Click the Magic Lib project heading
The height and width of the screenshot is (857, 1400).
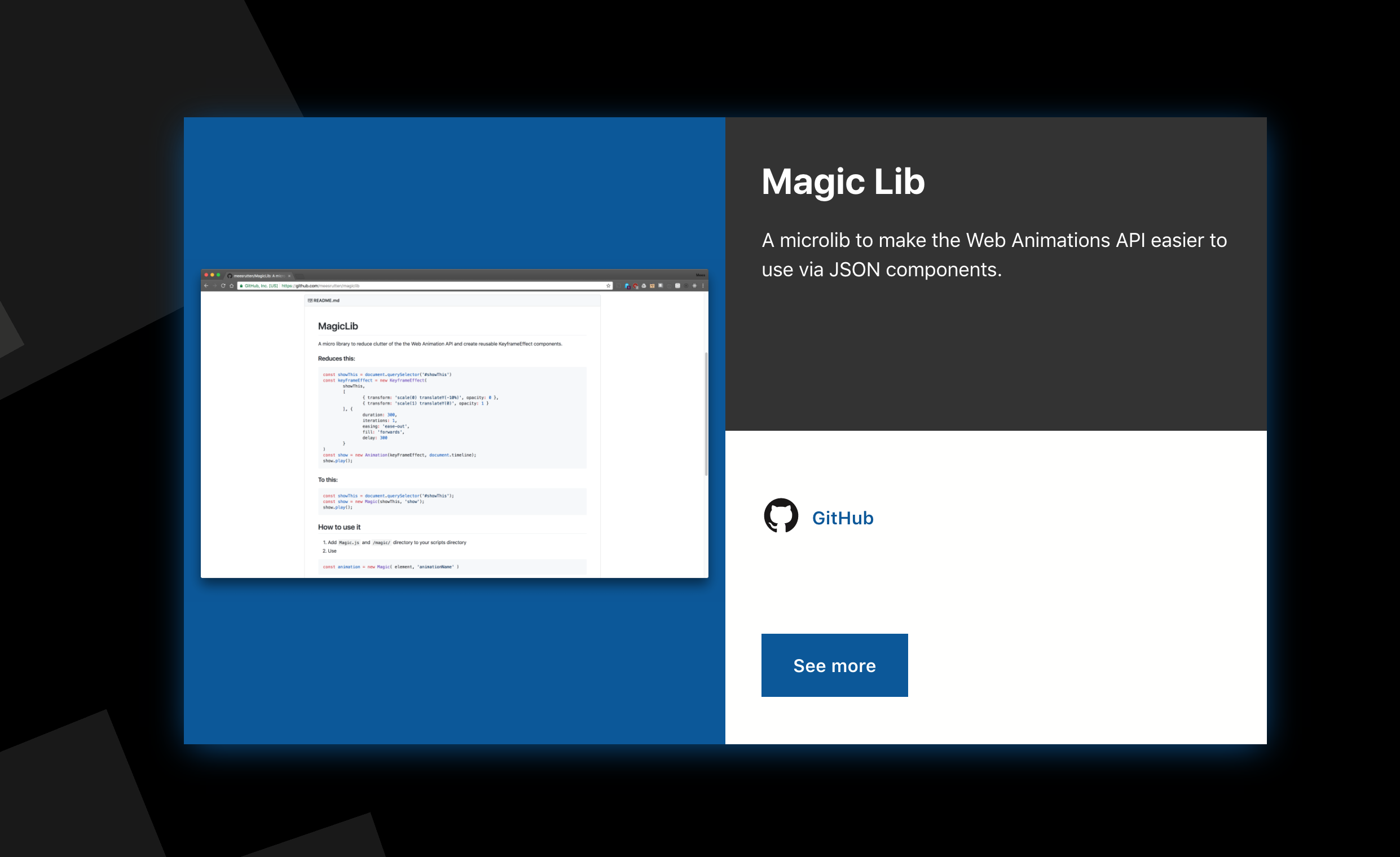[x=843, y=182]
